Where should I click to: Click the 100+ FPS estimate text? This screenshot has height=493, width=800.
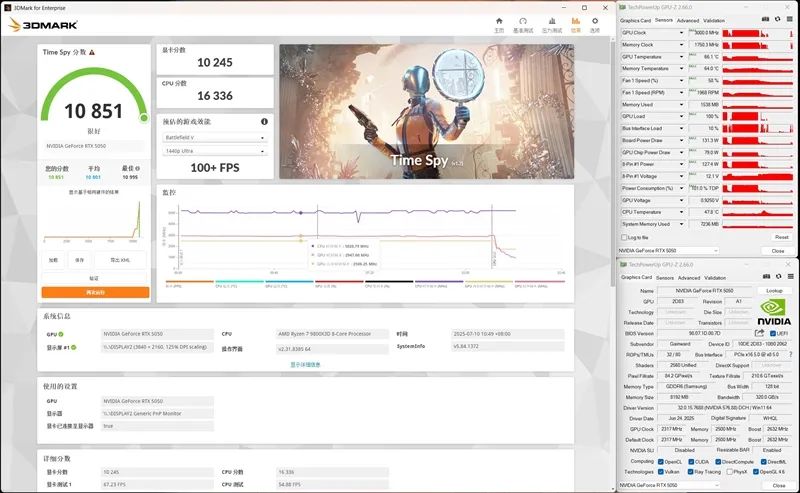(215, 167)
